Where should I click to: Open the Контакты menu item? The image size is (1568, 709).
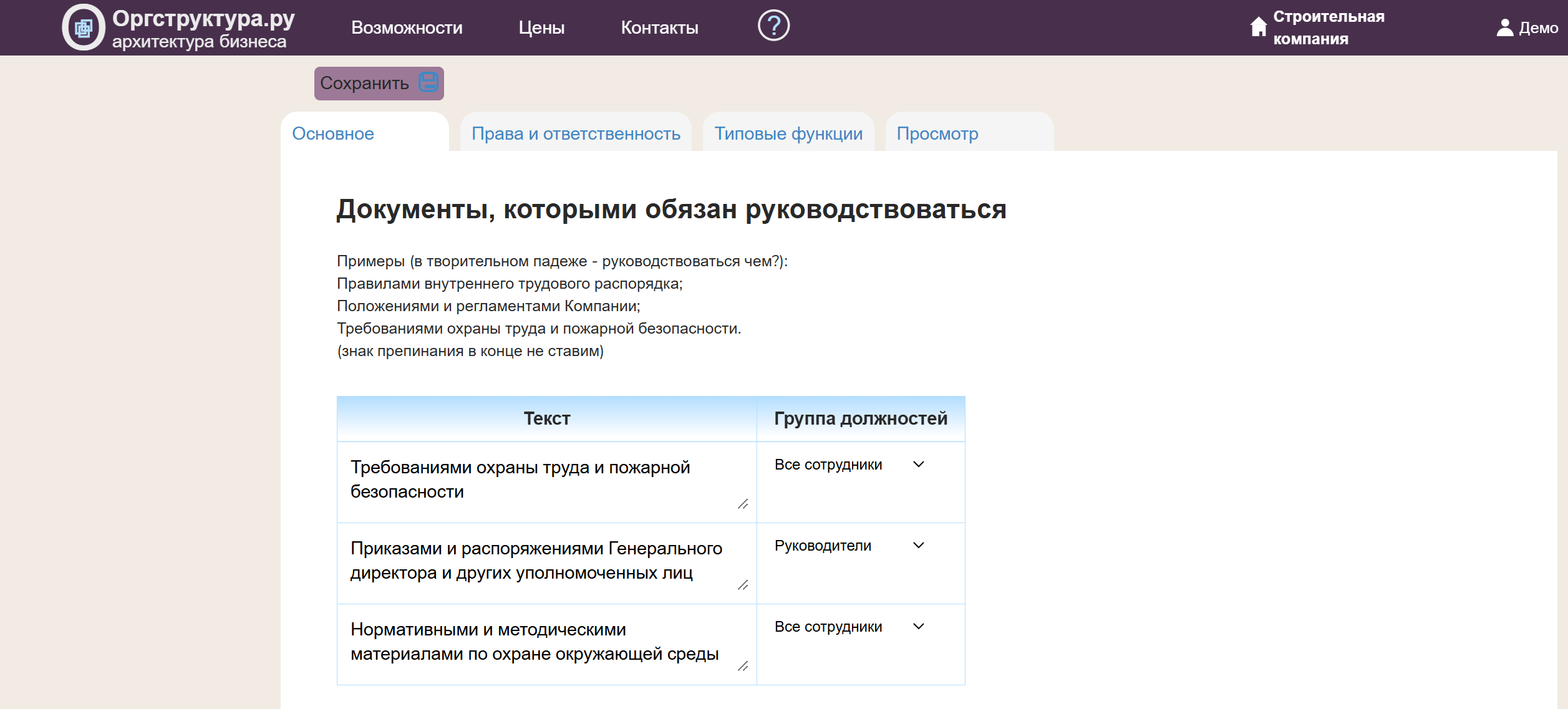pos(659,27)
